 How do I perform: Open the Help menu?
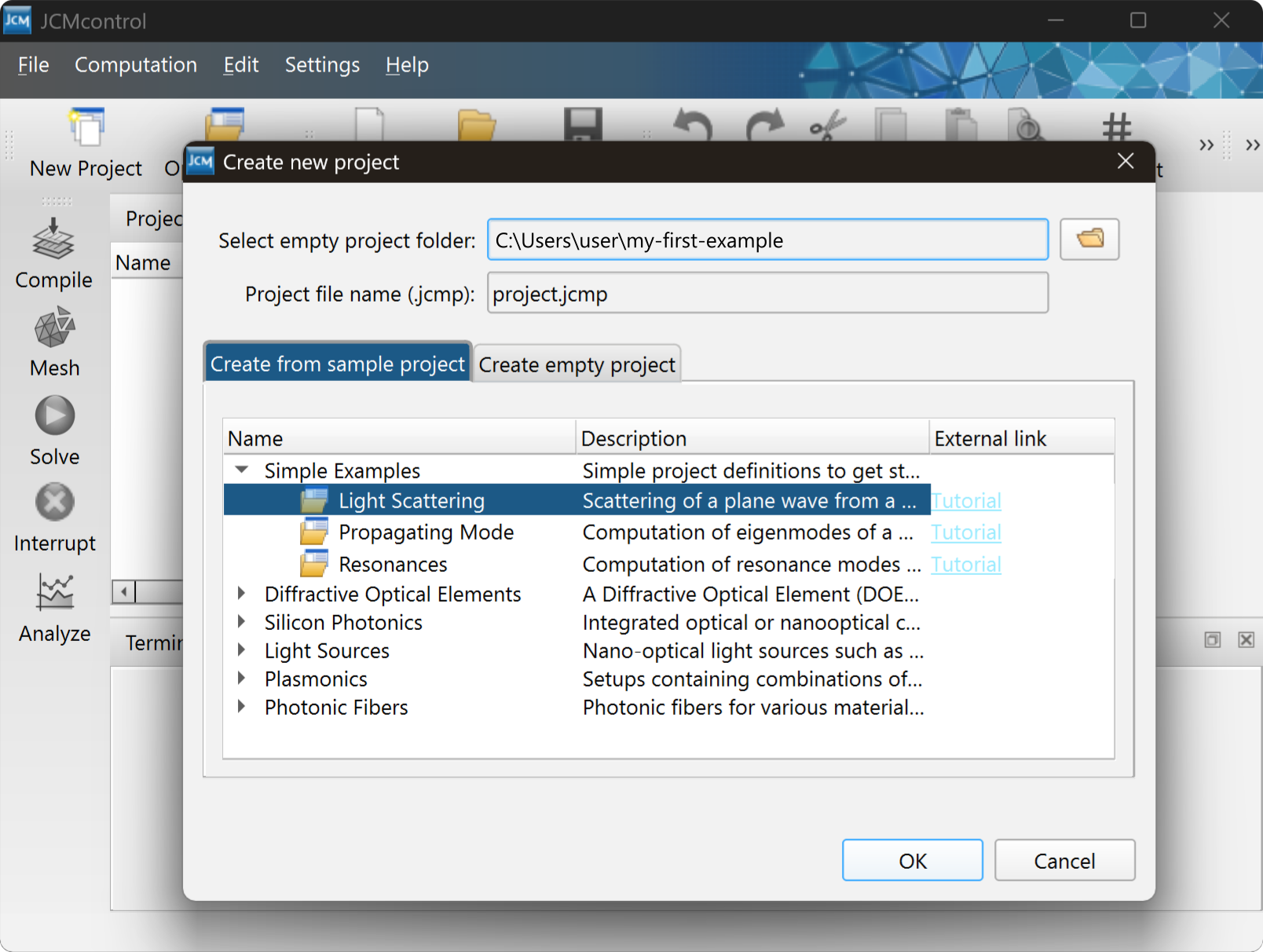click(407, 65)
